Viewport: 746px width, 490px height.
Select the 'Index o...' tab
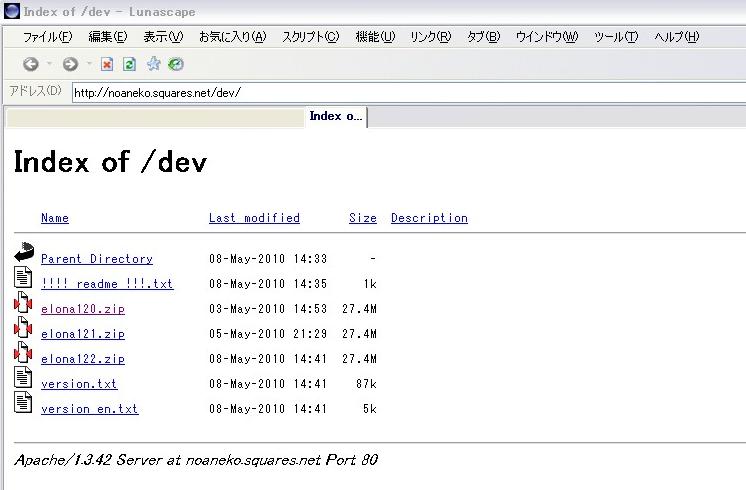point(336,117)
